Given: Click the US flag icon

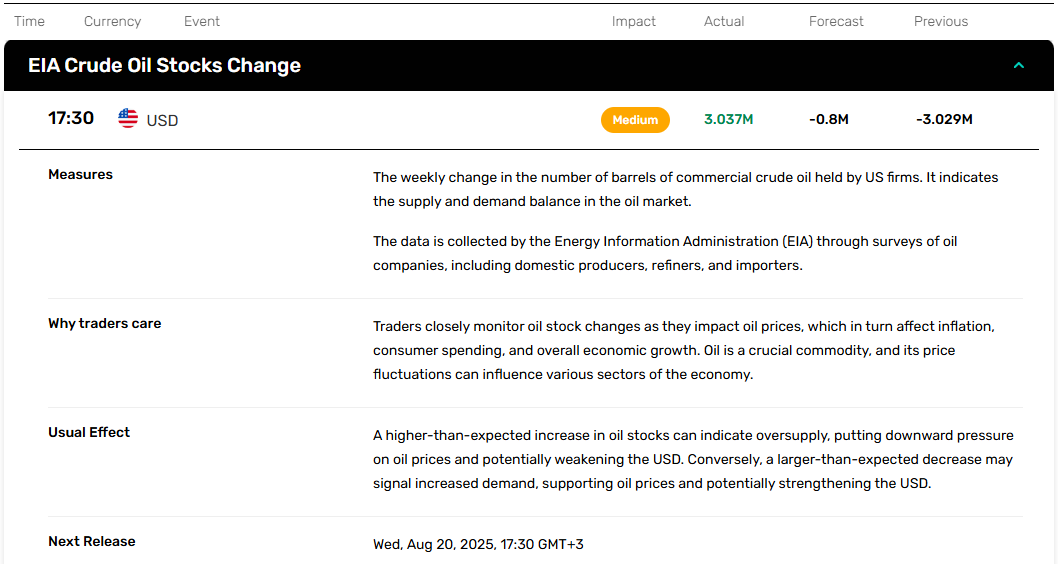Looking at the screenshot, I should (x=128, y=118).
